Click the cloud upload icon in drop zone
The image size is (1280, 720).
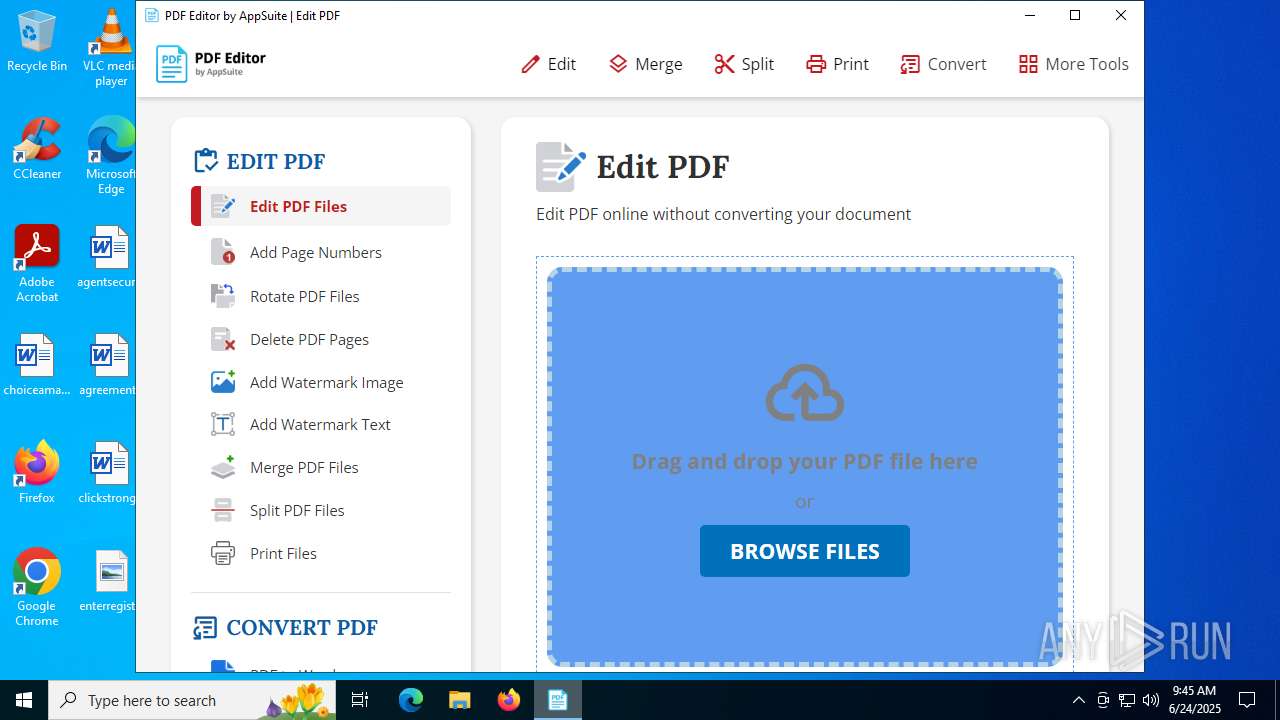[x=805, y=392]
